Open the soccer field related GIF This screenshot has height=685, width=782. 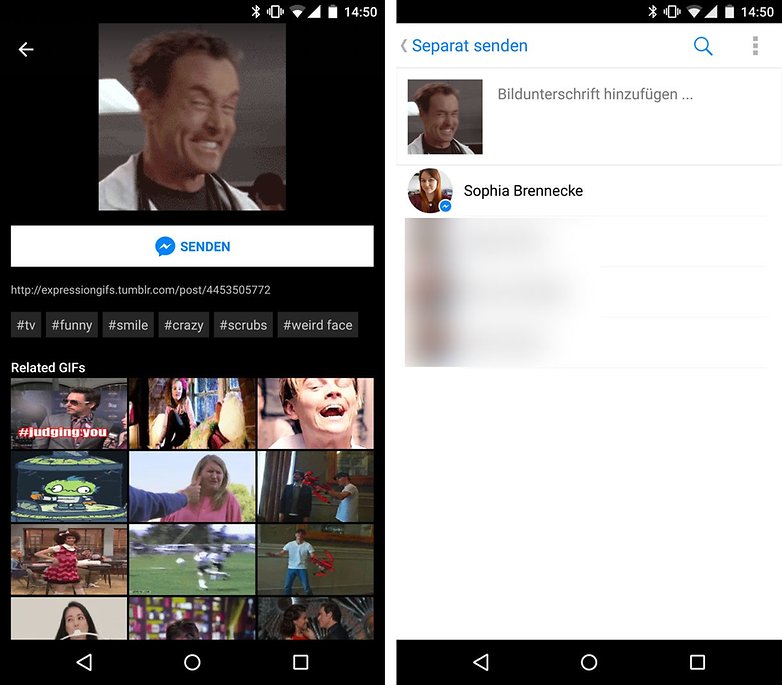(x=192, y=559)
